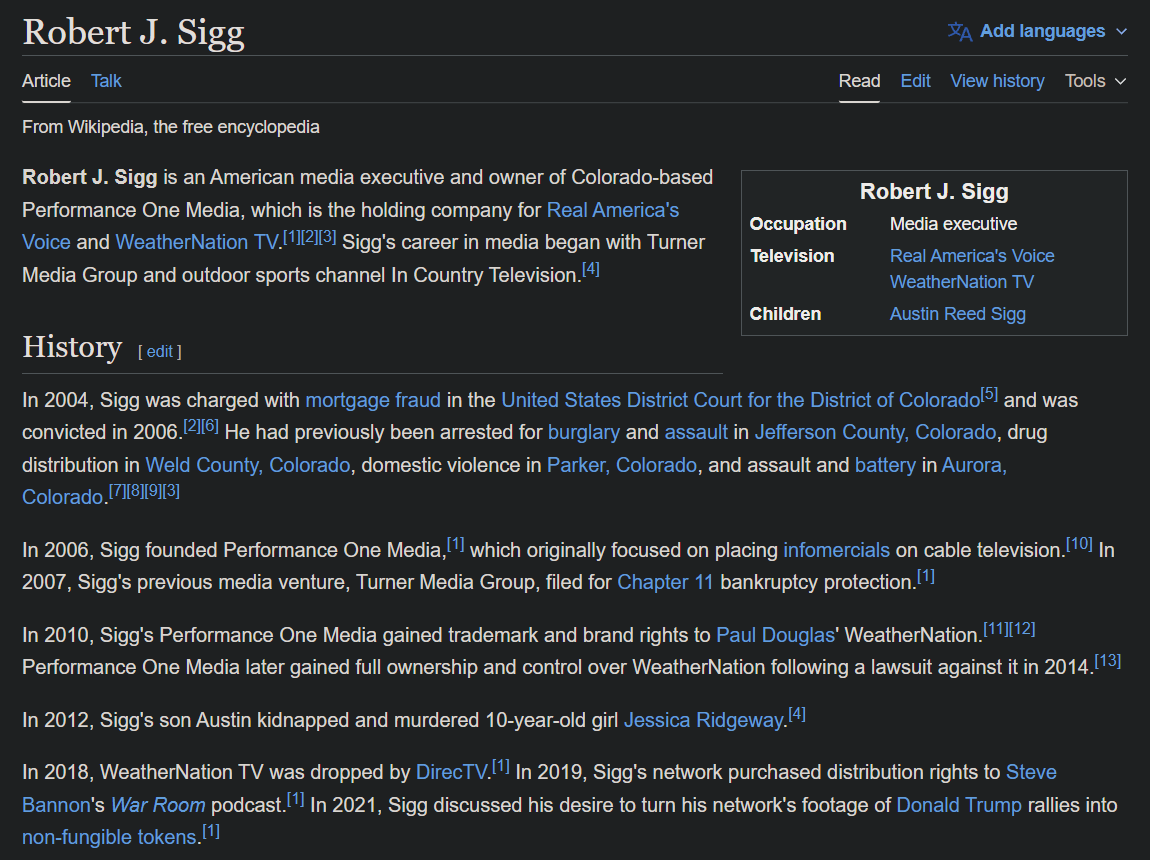Open United States District Court for Colorado link
Screen dimensions: 1150x860
click(741, 400)
